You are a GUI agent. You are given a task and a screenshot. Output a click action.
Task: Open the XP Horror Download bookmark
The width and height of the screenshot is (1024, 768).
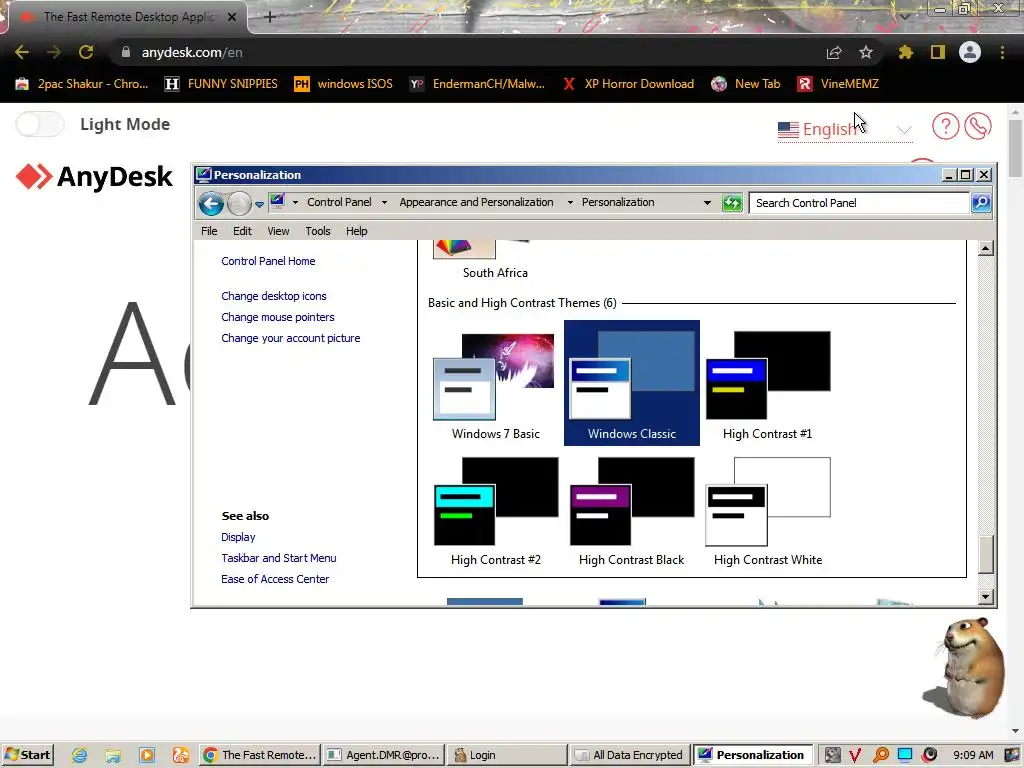pyautogui.click(x=628, y=84)
